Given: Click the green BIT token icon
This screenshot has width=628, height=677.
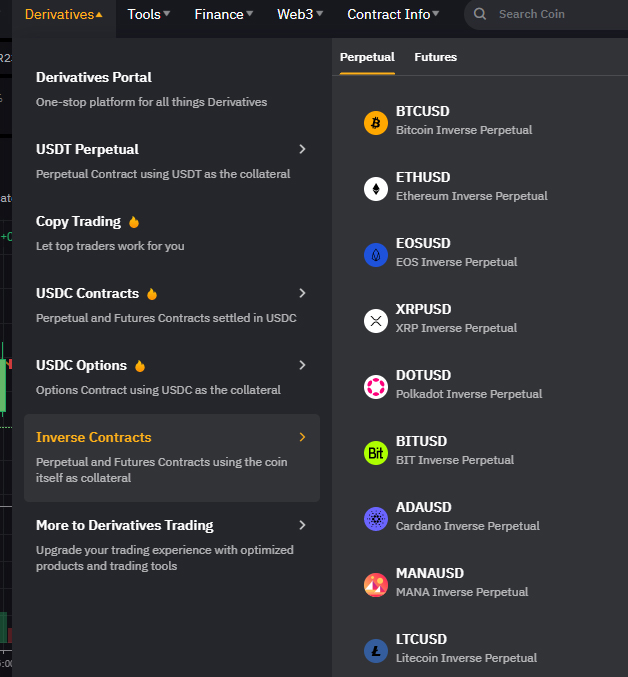Looking at the screenshot, I should coord(376,453).
